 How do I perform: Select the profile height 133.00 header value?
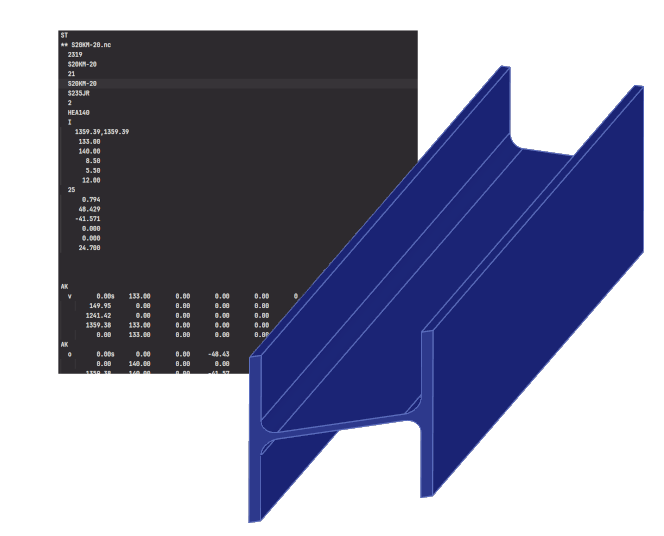pyautogui.click(x=89, y=142)
